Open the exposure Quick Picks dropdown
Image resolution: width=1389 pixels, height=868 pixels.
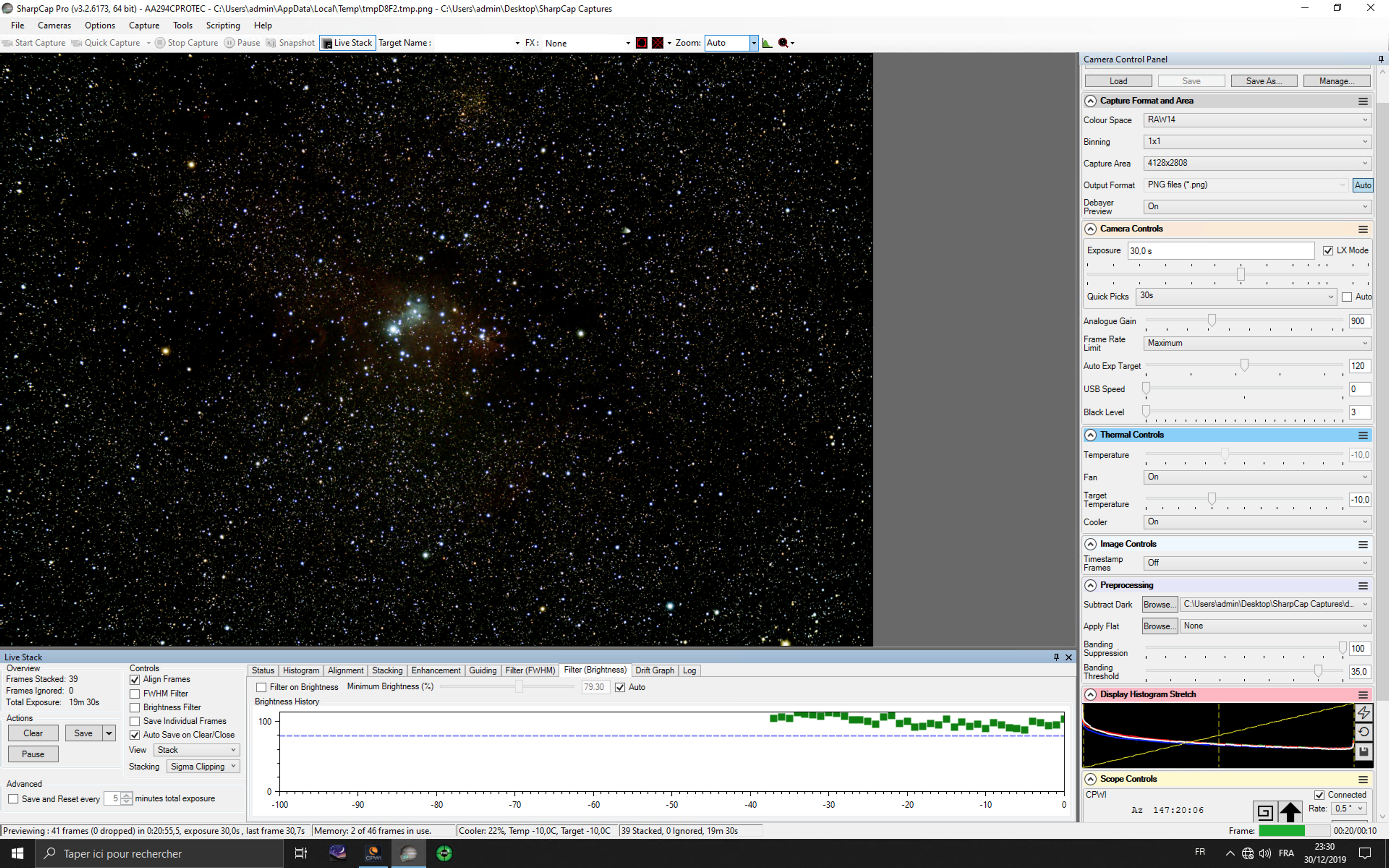point(1236,296)
